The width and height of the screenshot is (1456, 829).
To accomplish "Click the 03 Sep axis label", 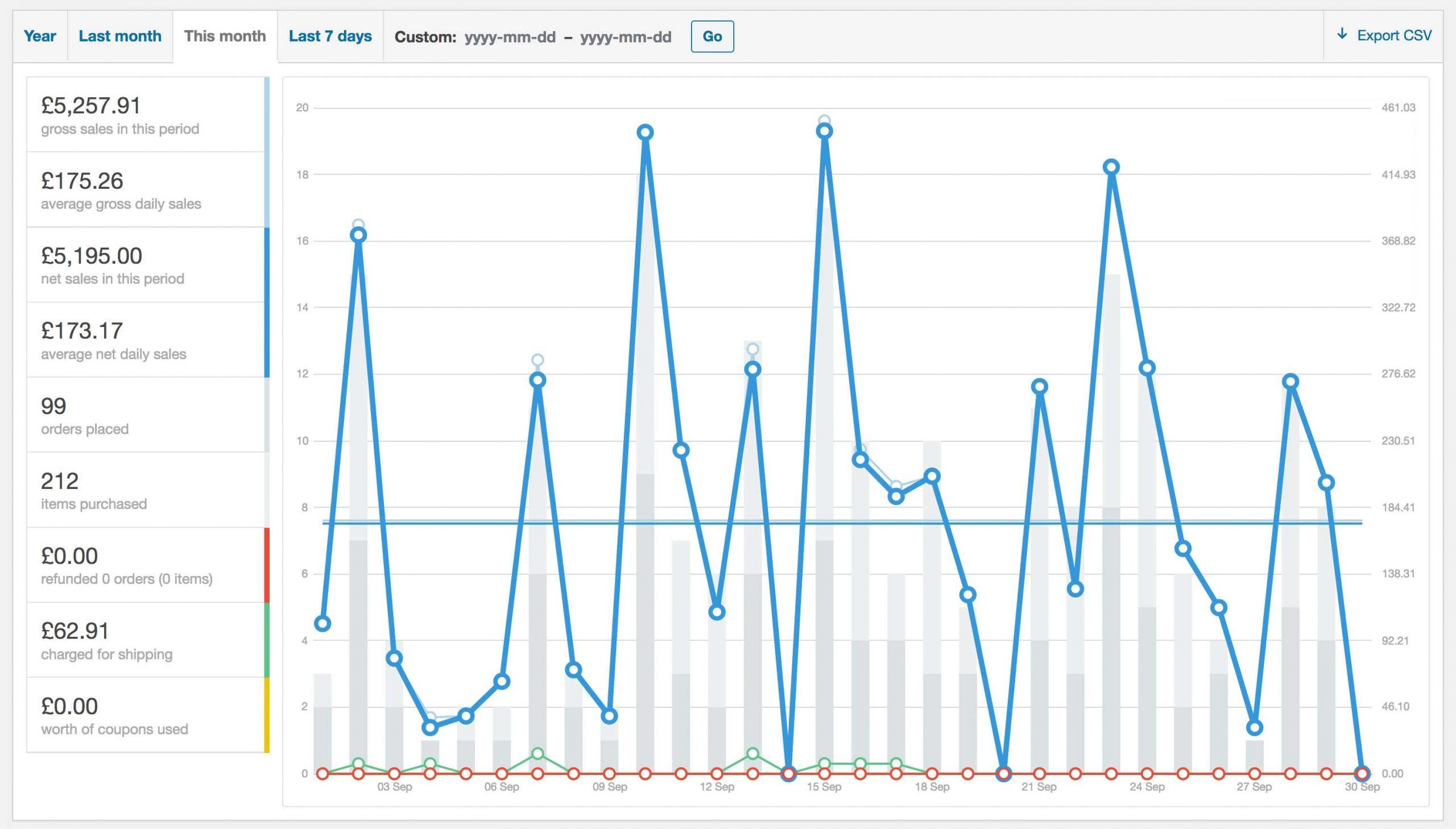I will pyautogui.click(x=395, y=787).
